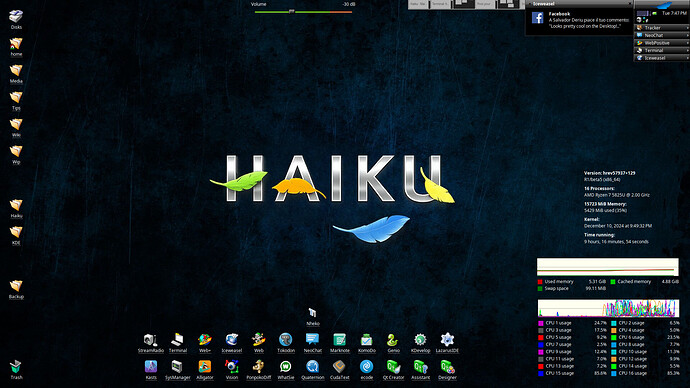The image size is (690, 388).
Task: Open the KomoDo to-do icon
Action: pos(367,340)
